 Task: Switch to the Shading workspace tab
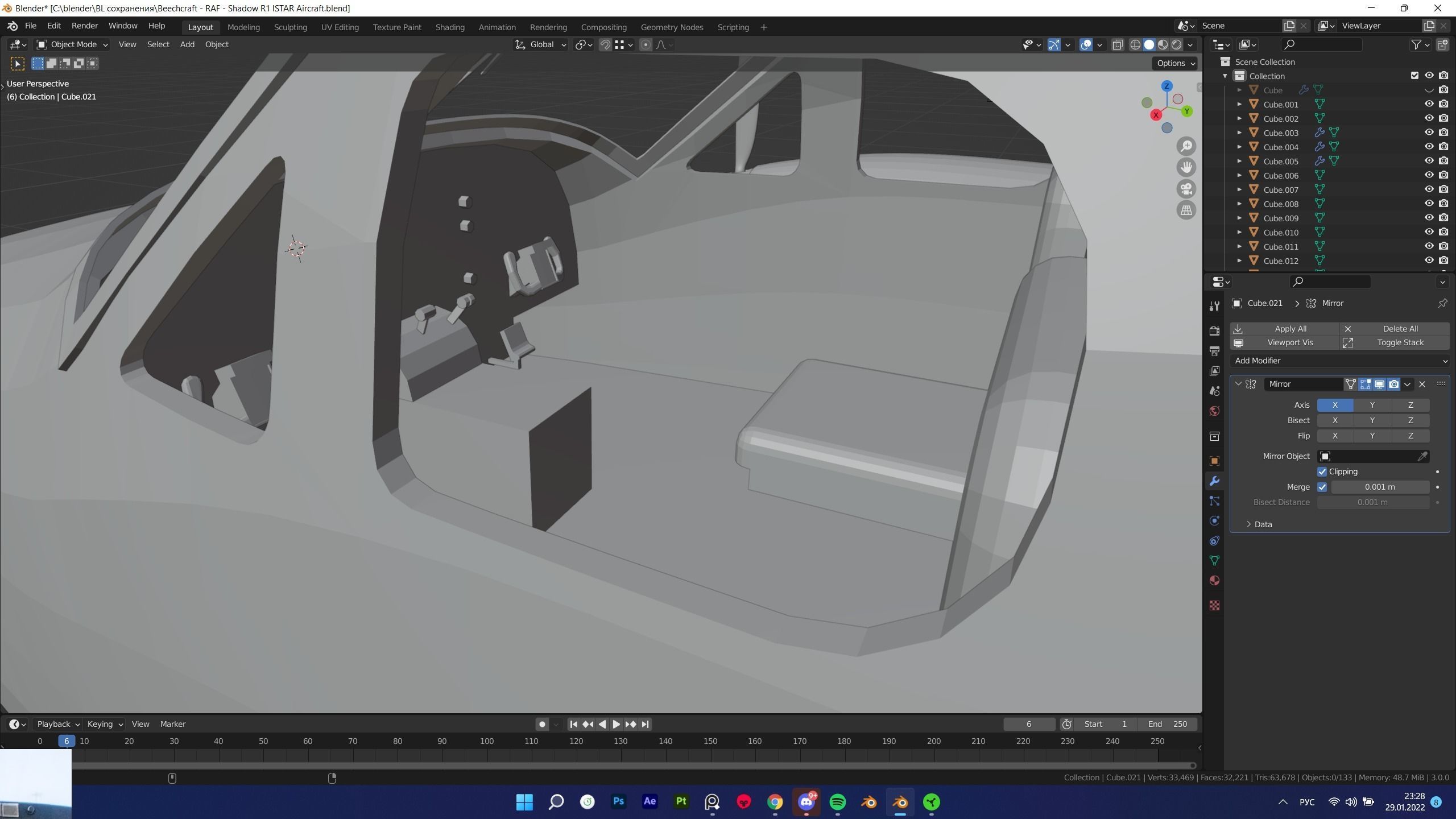tap(449, 27)
